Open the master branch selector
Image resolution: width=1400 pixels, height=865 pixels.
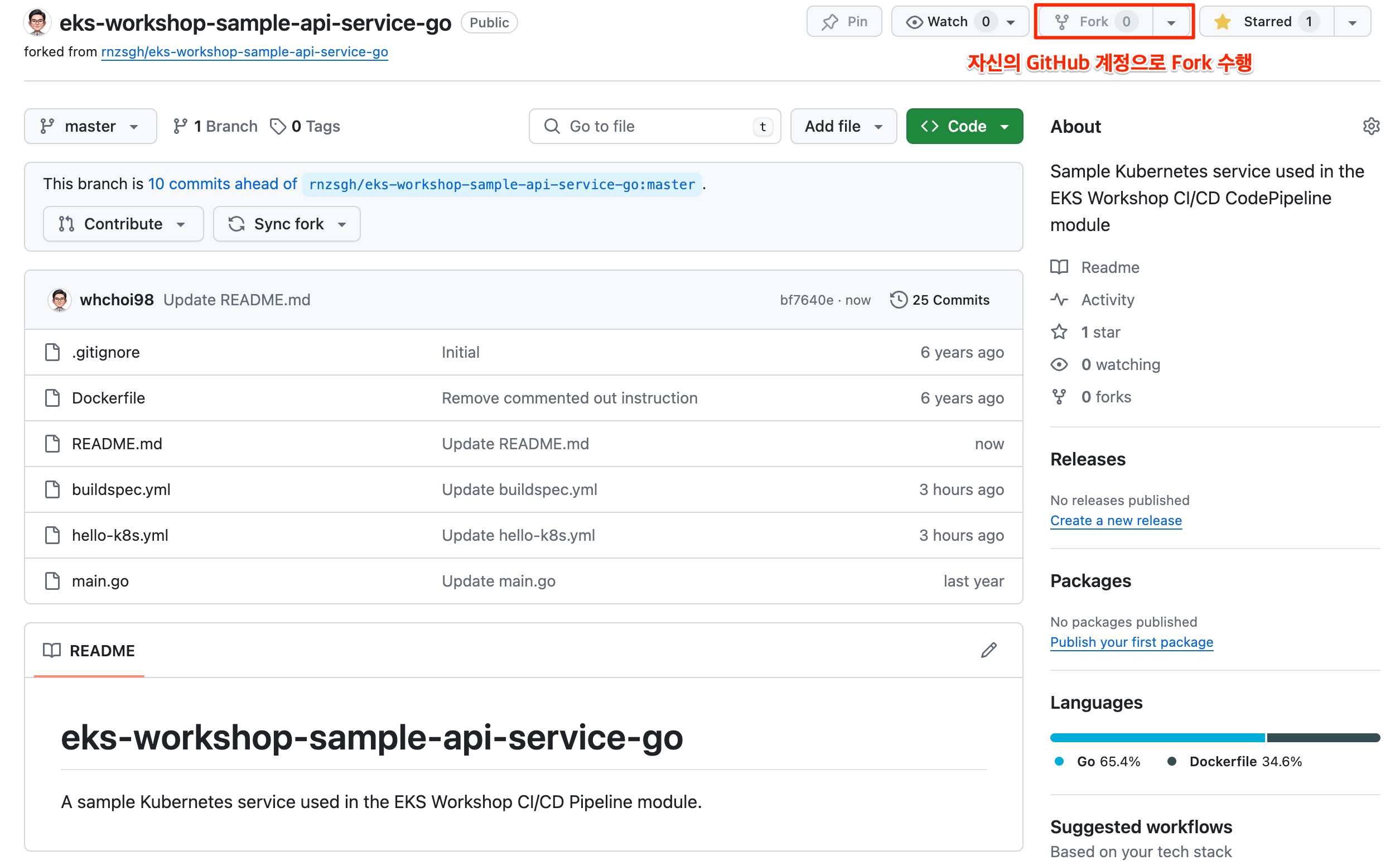(x=90, y=126)
